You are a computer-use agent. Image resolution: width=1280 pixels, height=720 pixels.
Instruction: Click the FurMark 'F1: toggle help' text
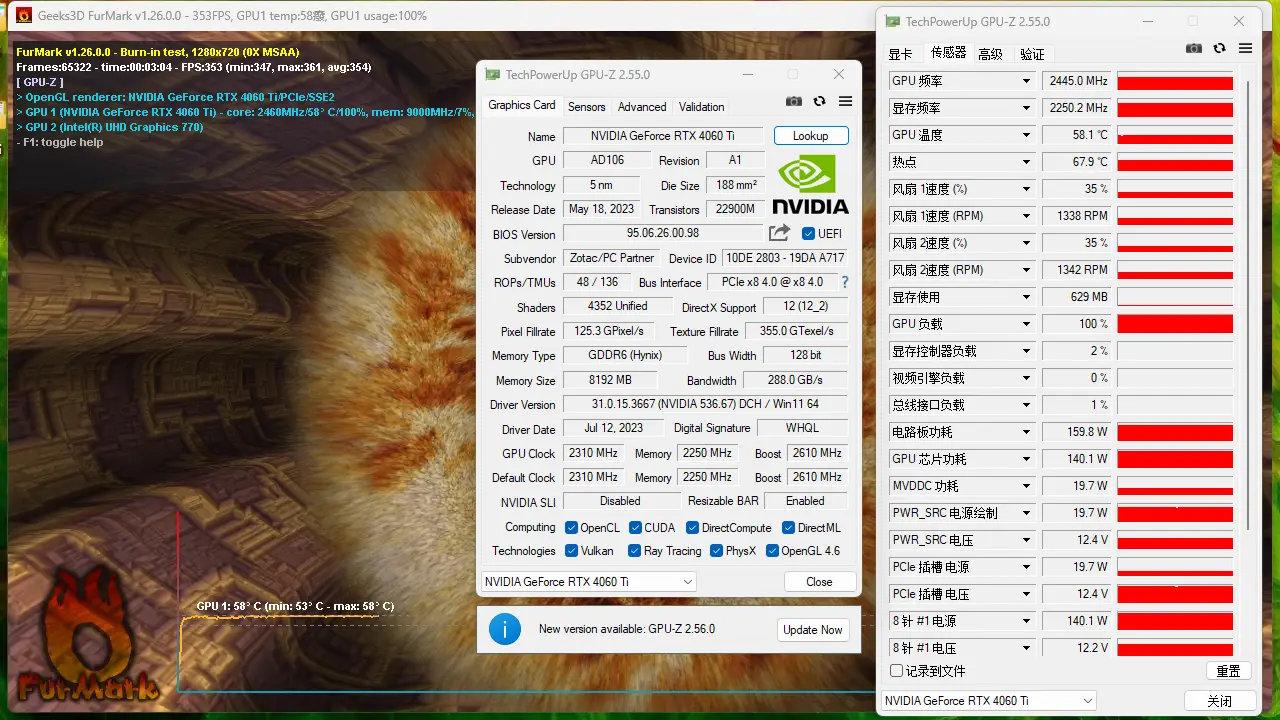coord(60,142)
